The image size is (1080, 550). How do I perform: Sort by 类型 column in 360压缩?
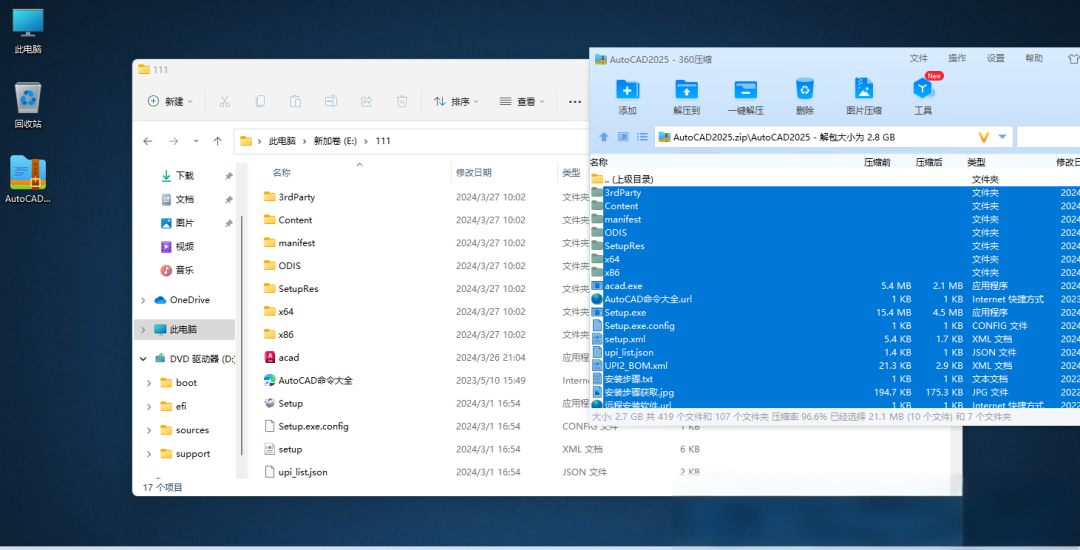pyautogui.click(x=976, y=162)
